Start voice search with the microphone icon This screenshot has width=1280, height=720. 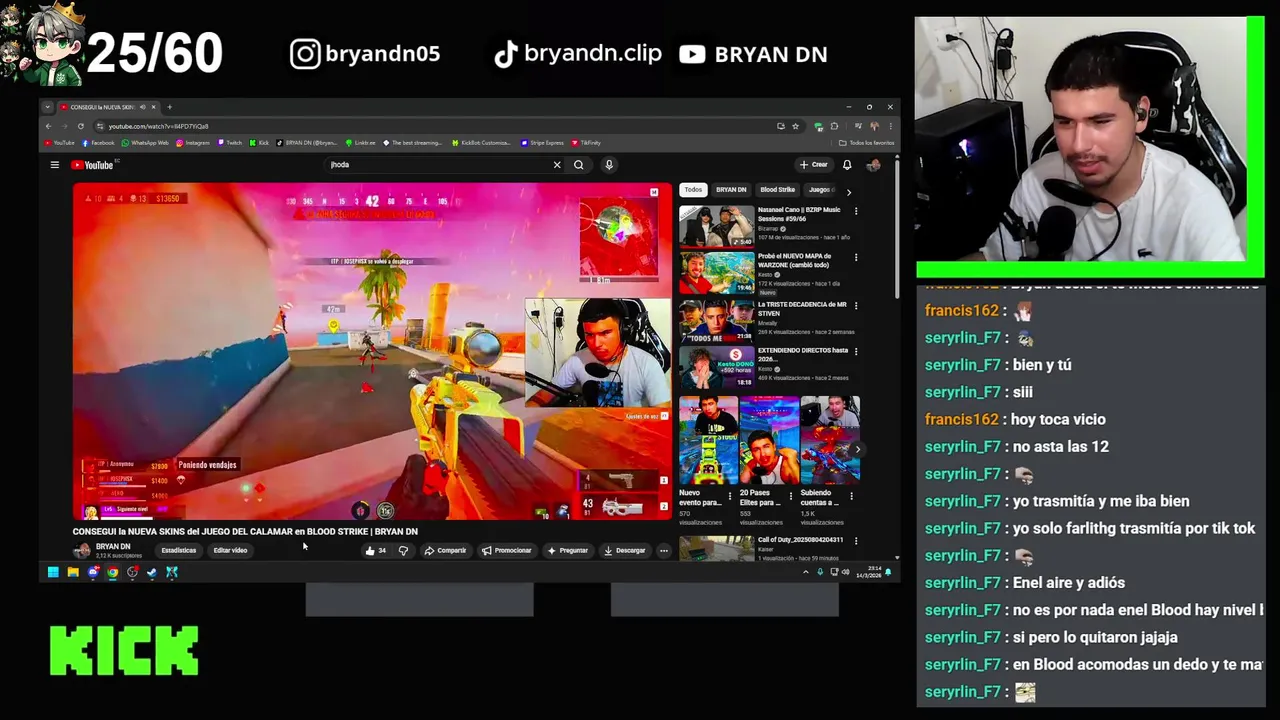pyautogui.click(x=608, y=165)
